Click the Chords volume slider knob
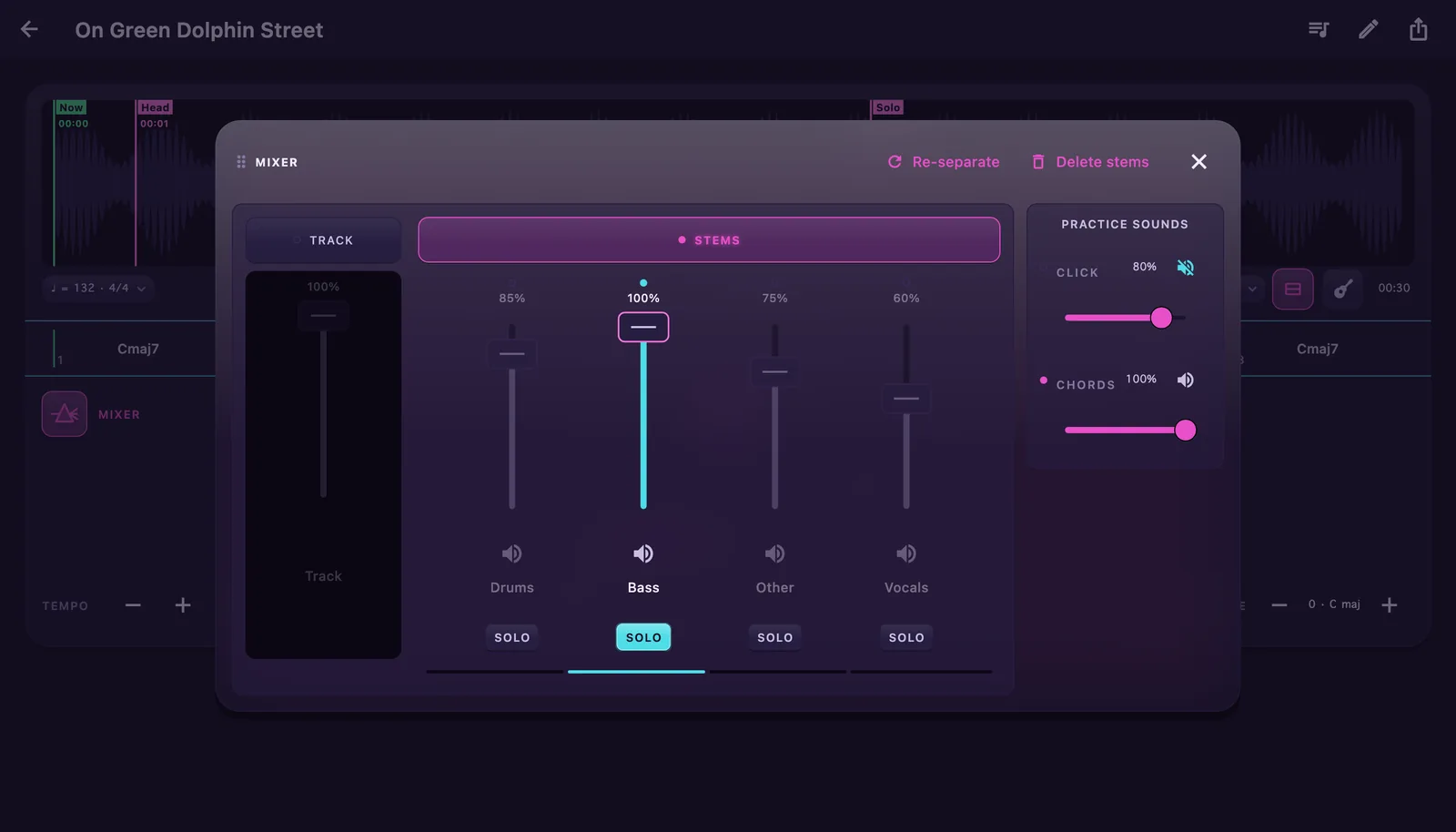This screenshot has height=832, width=1456. pos(1185,430)
